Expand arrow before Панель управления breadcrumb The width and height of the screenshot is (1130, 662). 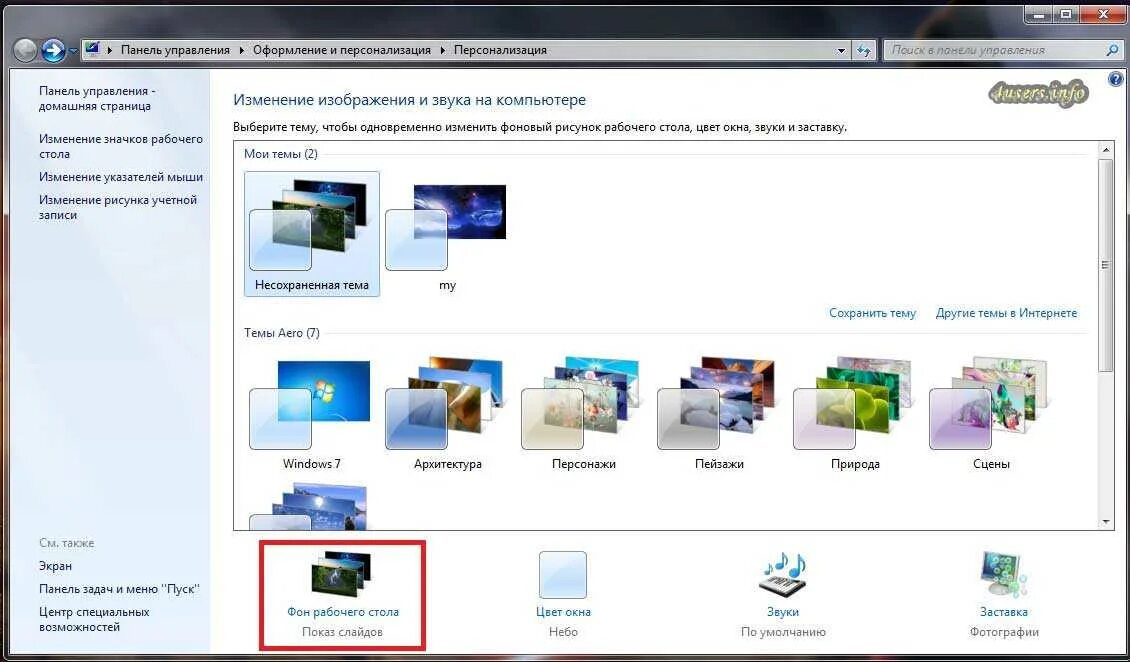pos(110,50)
